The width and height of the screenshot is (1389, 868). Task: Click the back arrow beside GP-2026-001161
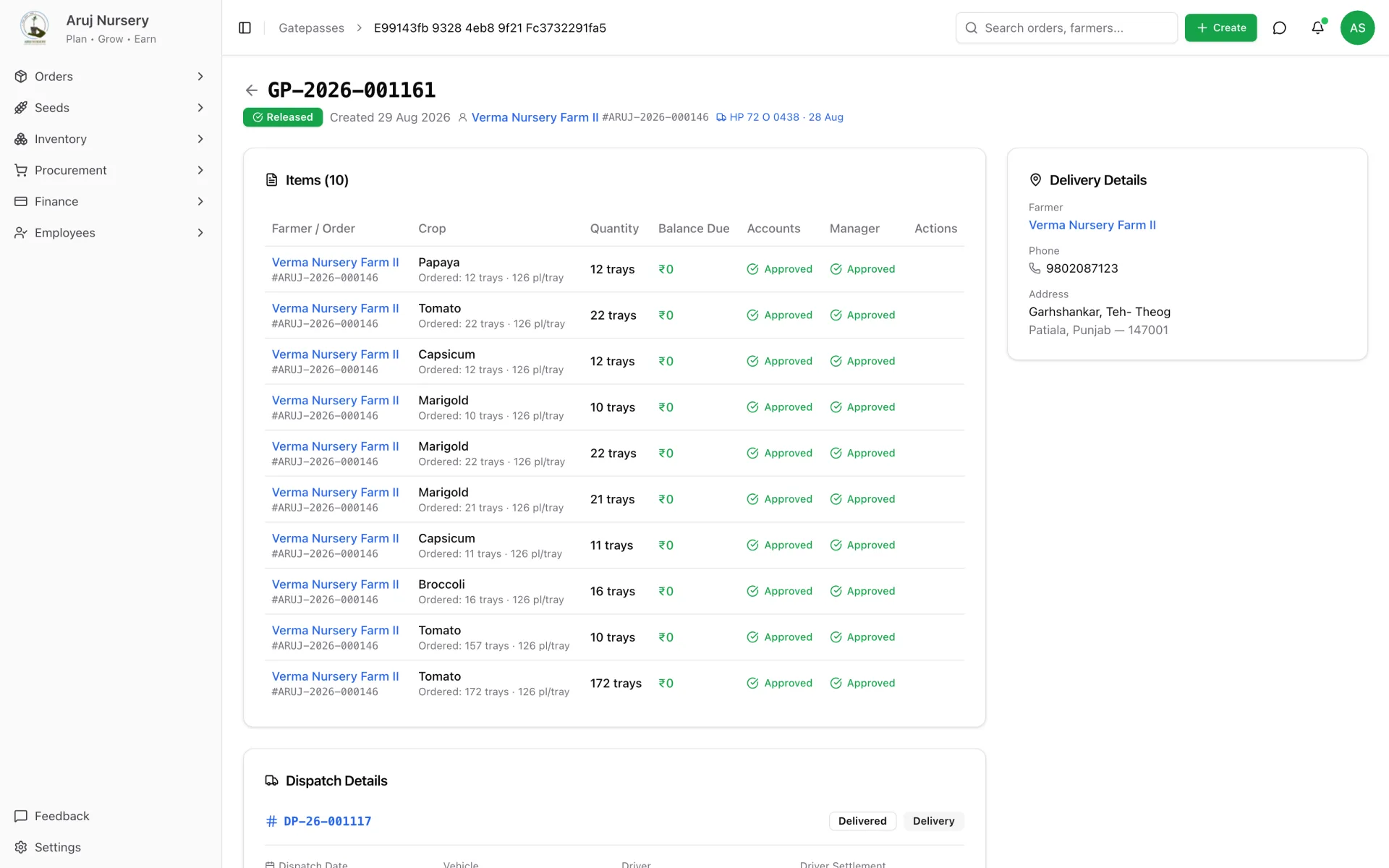pos(251,90)
